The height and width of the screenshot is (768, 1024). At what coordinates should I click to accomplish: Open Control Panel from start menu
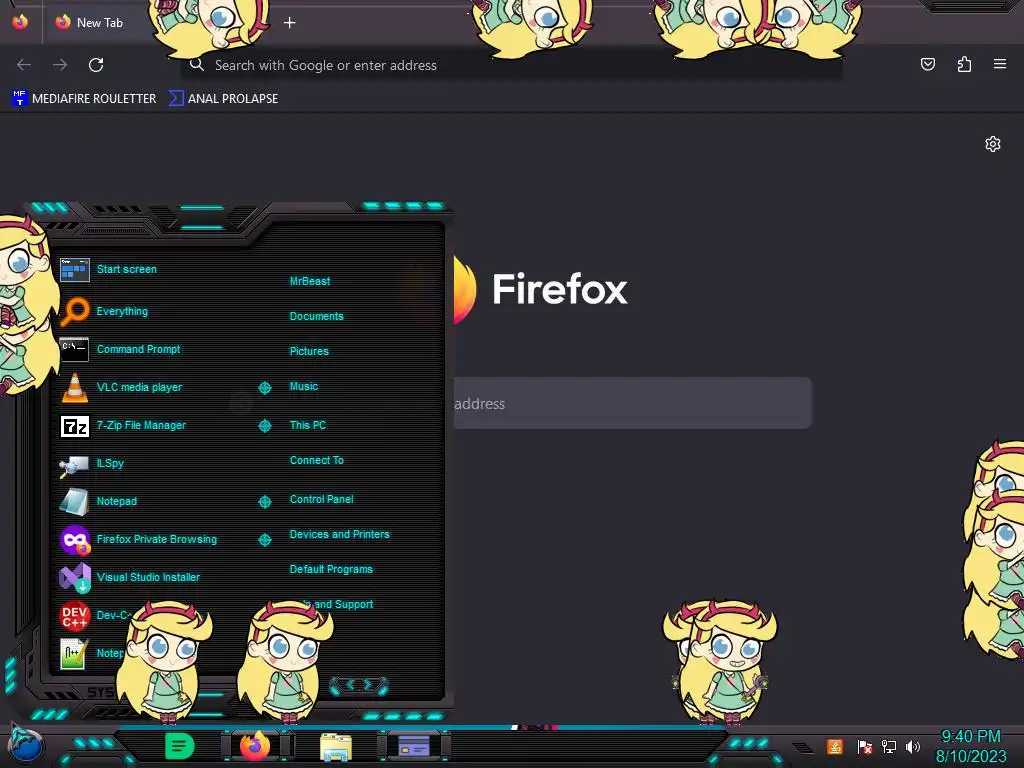[321, 500]
